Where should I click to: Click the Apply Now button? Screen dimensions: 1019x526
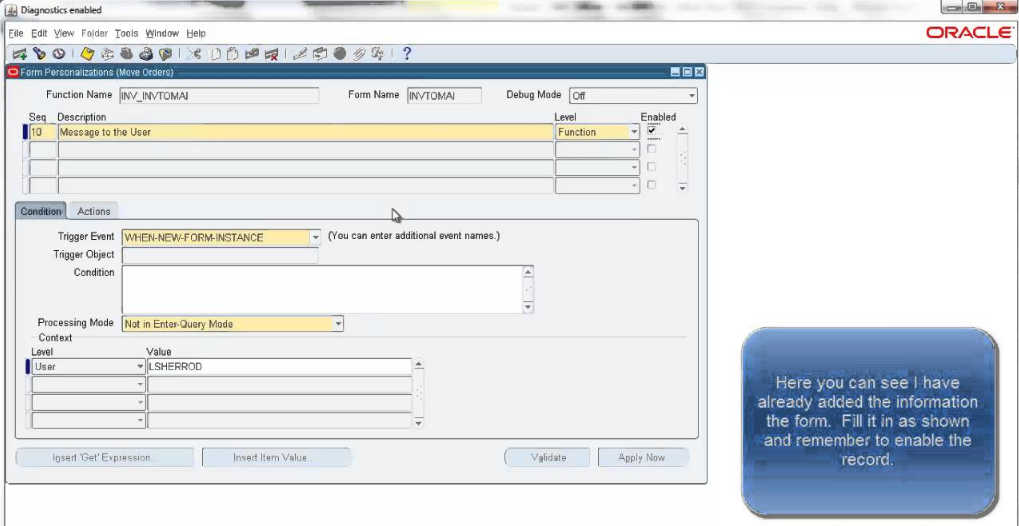point(643,457)
